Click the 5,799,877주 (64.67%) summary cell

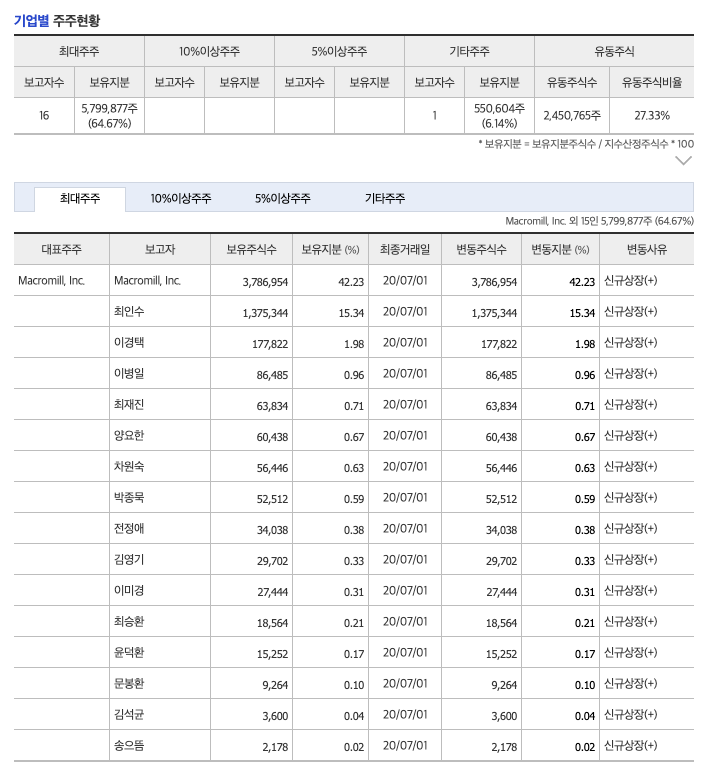[109, 116]
